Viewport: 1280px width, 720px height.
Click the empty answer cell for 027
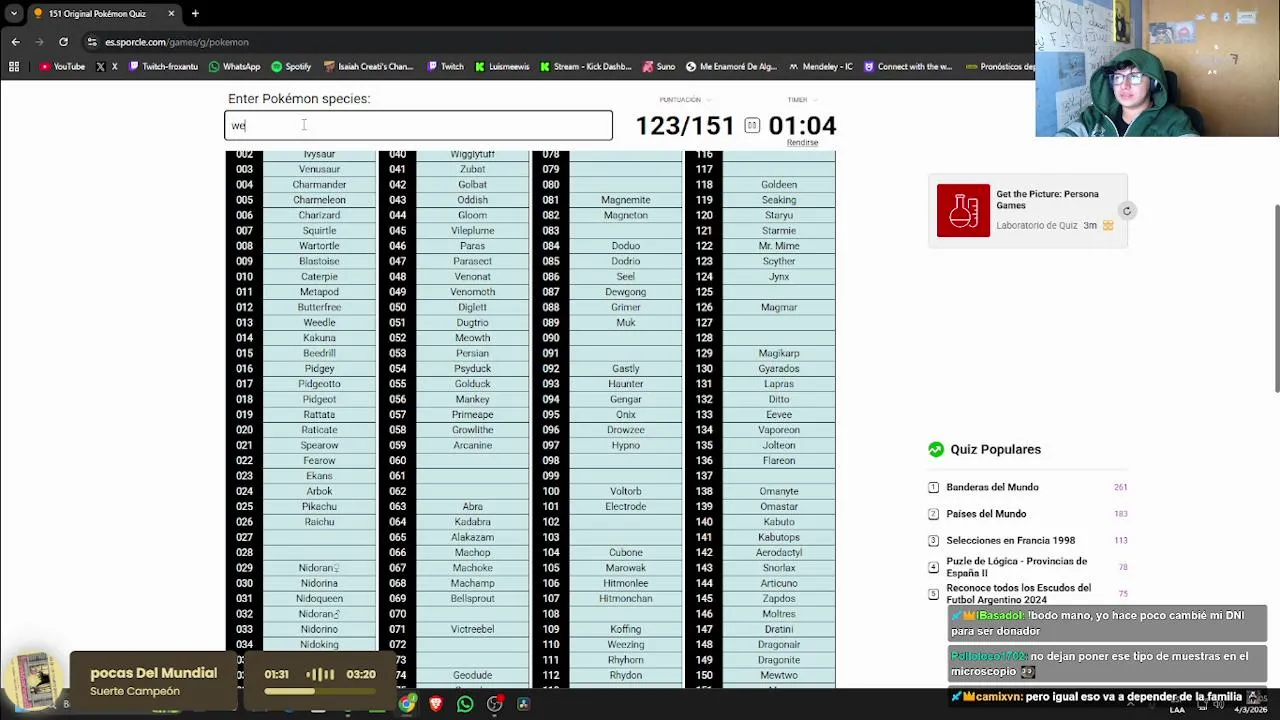click(x=319, y=537)
